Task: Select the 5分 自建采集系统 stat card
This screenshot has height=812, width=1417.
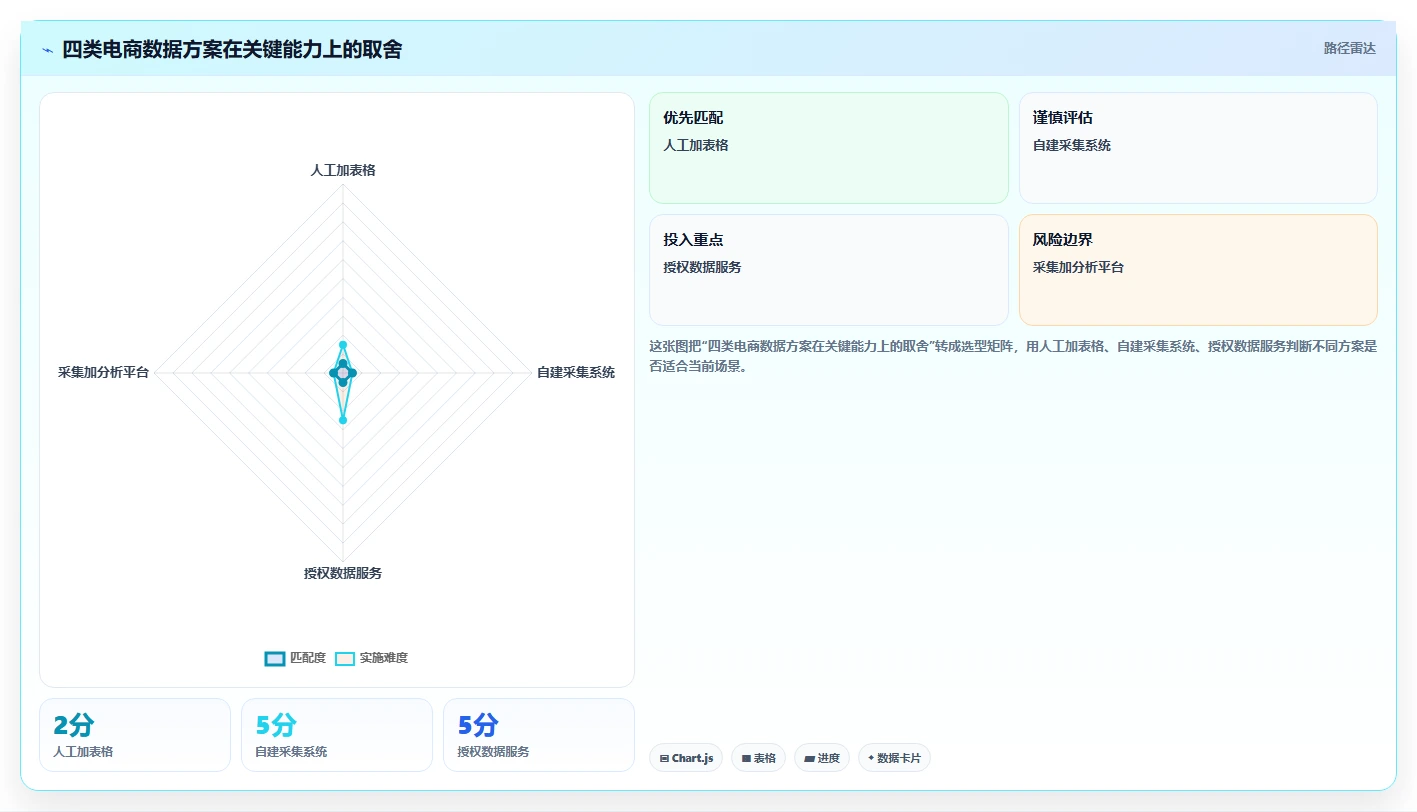Action: (x=337, y=735)
